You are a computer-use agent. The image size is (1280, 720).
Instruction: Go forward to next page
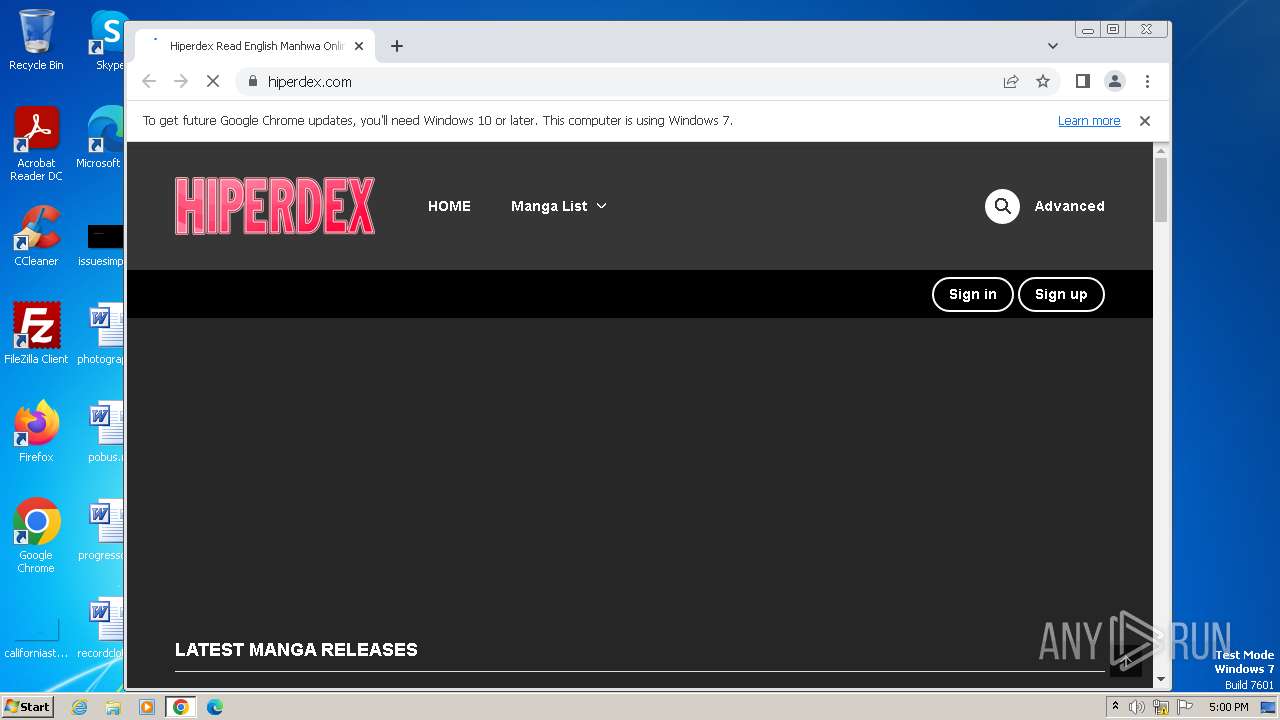[181, 81]
